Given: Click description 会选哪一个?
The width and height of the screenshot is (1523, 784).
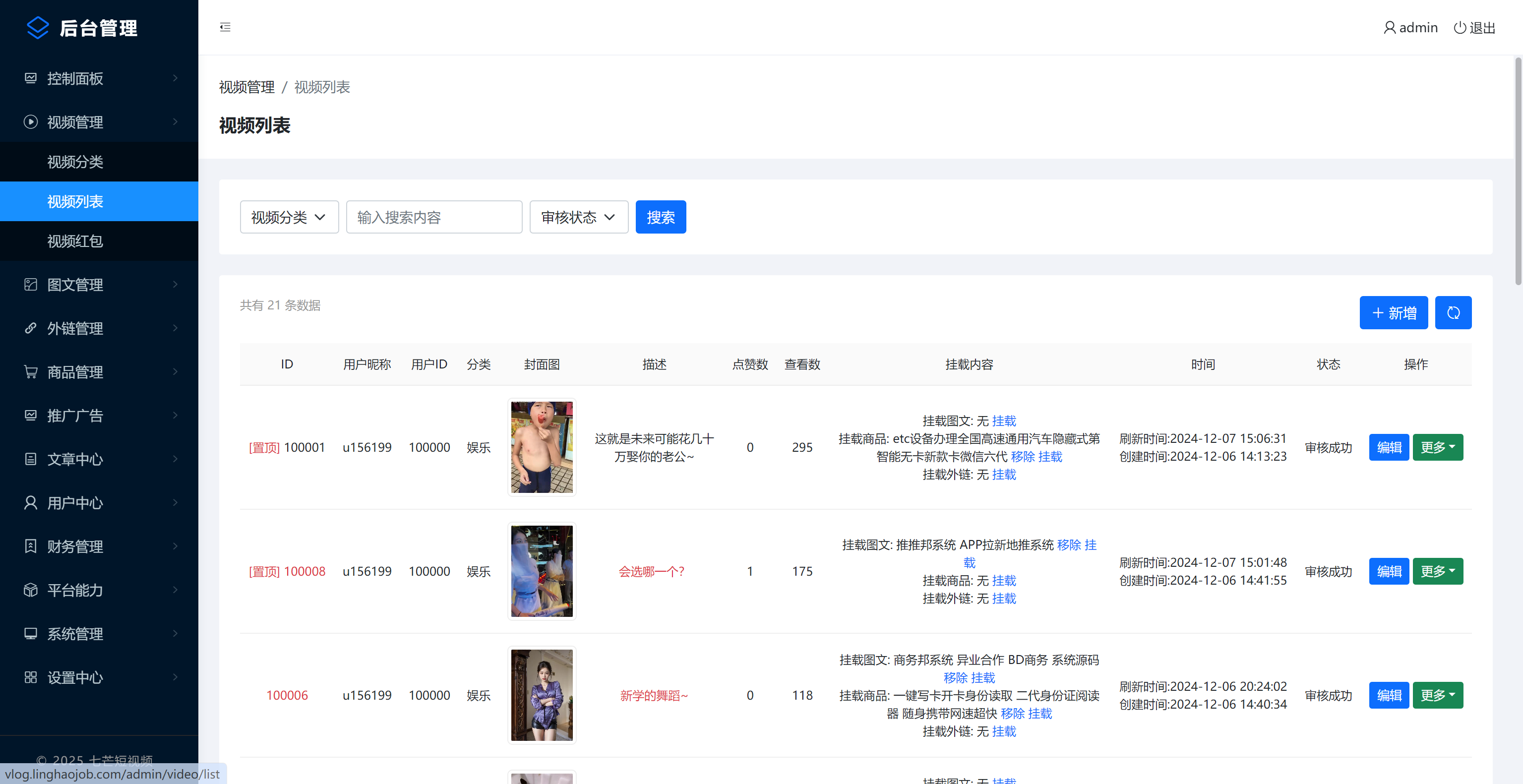Looking at the screenshot, I should [x=652, y=572].
